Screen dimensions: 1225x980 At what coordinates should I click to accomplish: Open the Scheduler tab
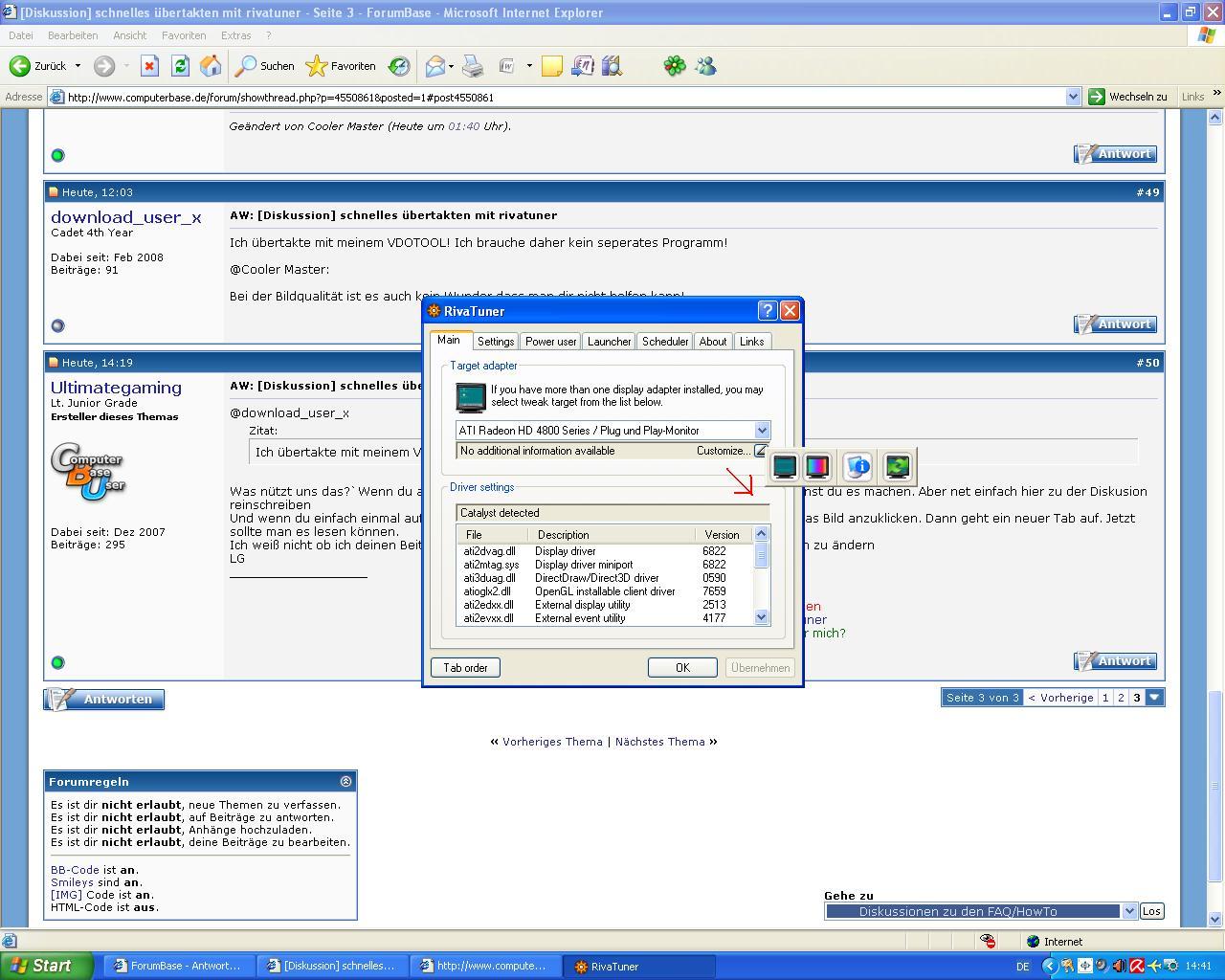(x=665, y=342)
